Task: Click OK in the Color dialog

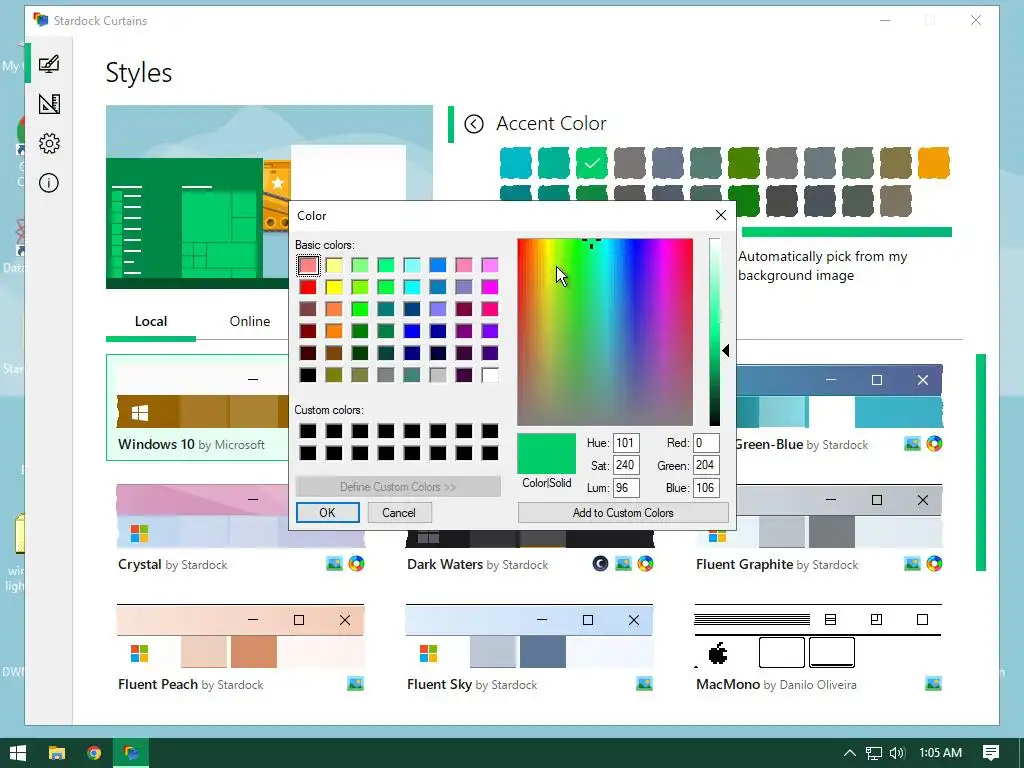Action: tap(327, 513)
